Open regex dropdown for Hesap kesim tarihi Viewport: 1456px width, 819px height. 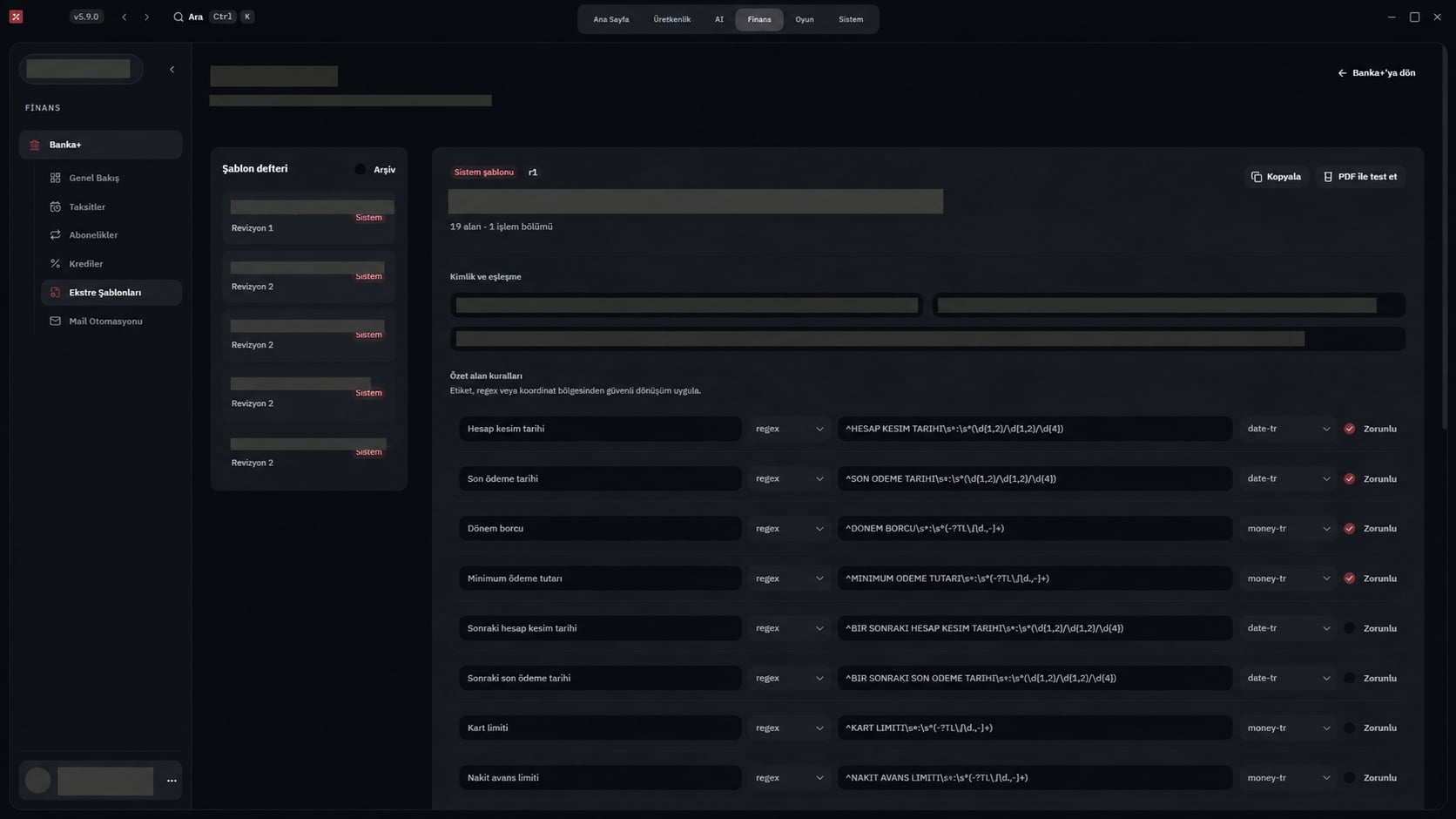pos(789,429)
